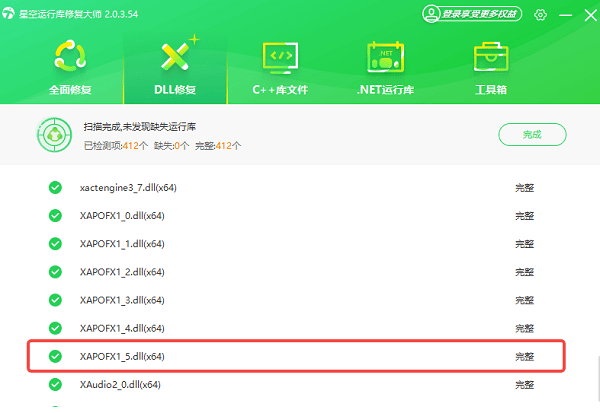
Task: Click 完整 status of XAPOFX1_3.dll
Action: pyautogui.click(x=524, y=300)
